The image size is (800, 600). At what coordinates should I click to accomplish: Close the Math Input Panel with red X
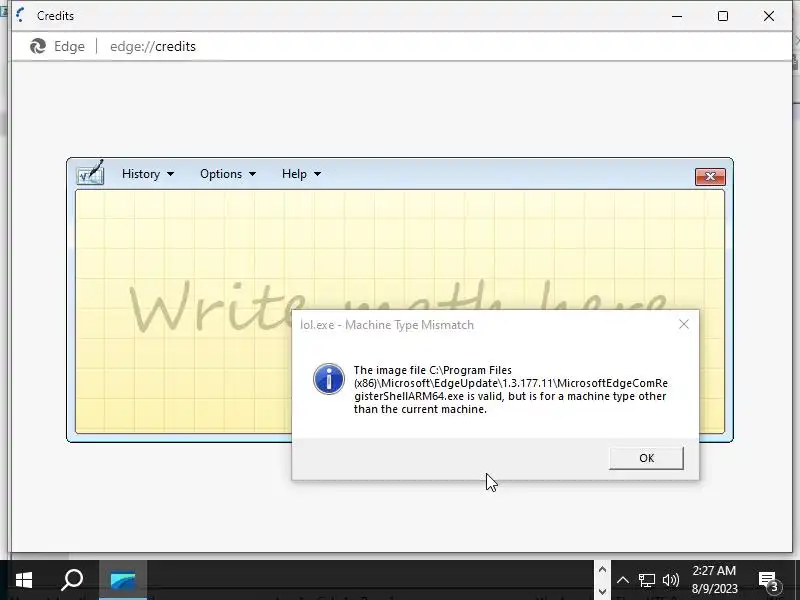coord(710,177)
